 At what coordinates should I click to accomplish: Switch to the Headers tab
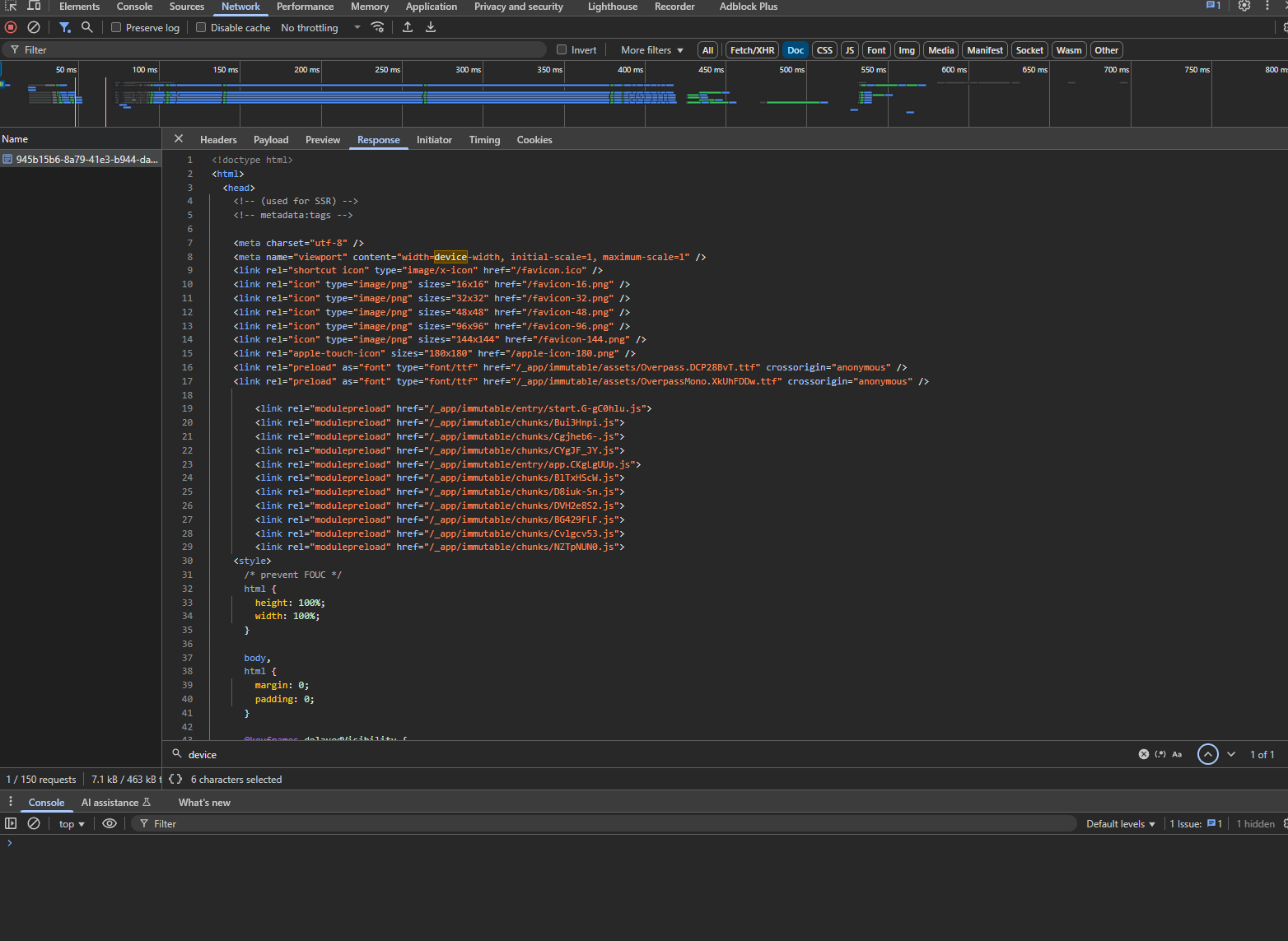(218, 140)
